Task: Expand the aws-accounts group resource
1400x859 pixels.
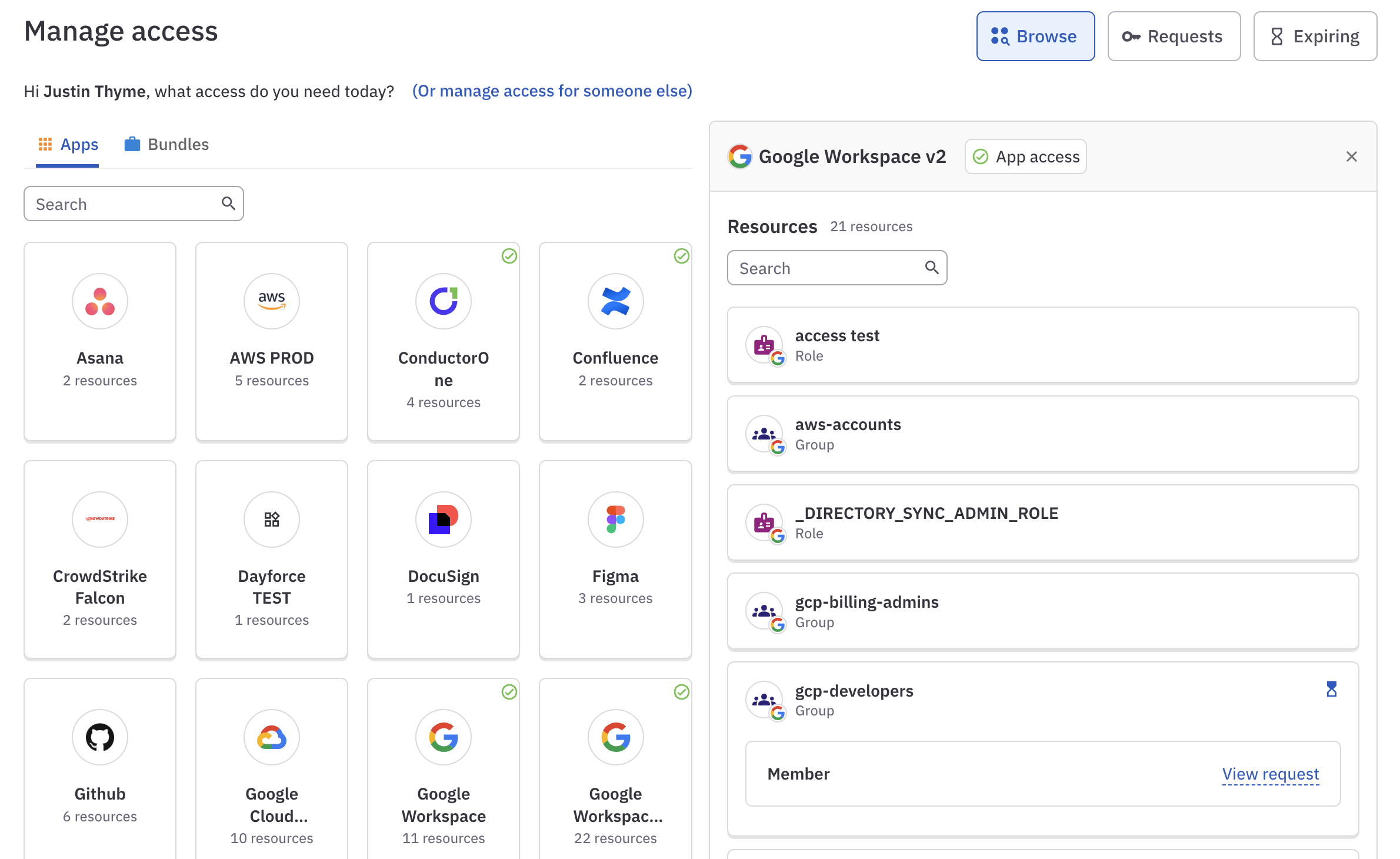Action: pos(1042,434)
